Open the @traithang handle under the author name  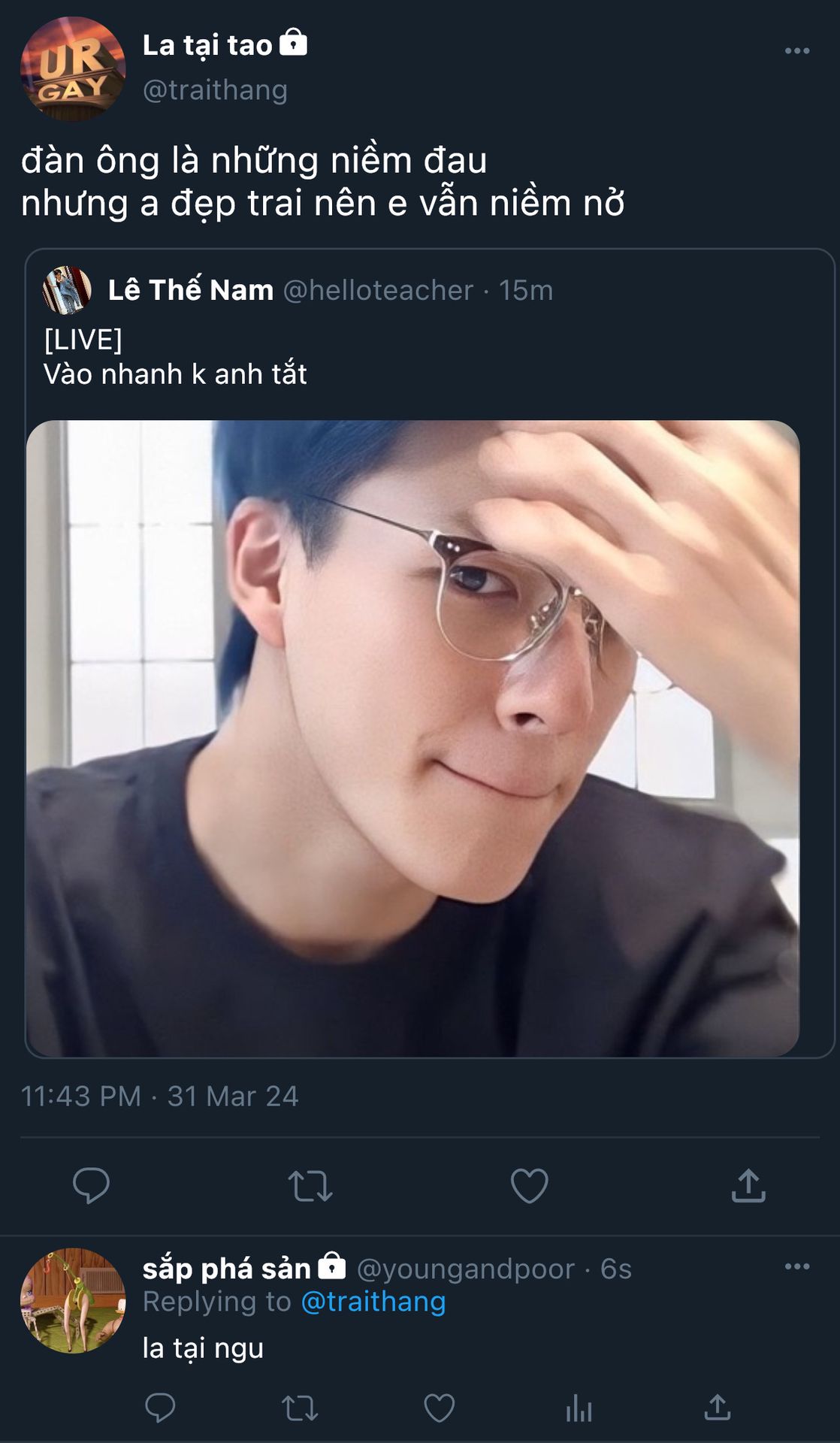tap(215, 90)
